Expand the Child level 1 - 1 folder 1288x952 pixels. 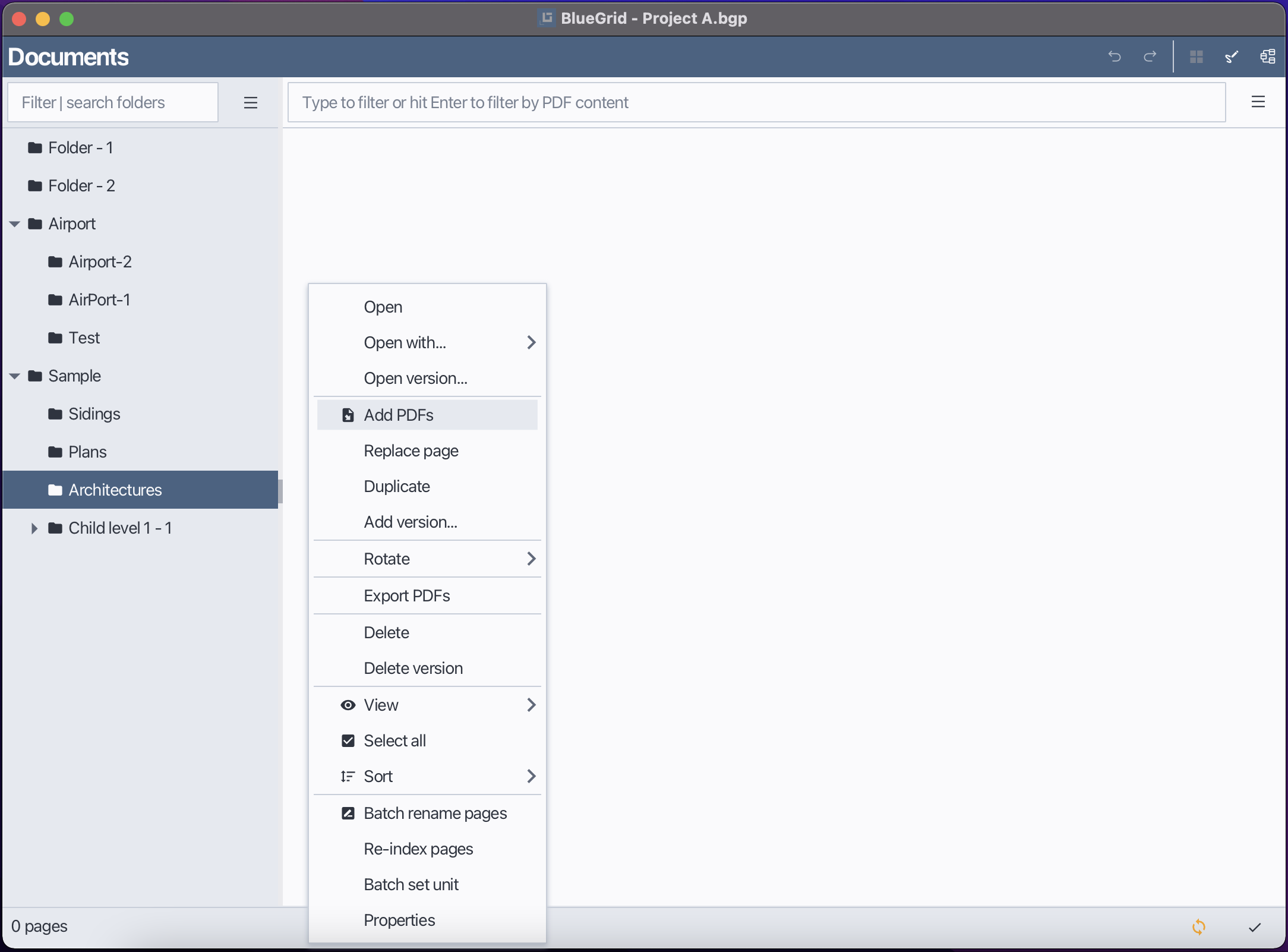[34, 528]
